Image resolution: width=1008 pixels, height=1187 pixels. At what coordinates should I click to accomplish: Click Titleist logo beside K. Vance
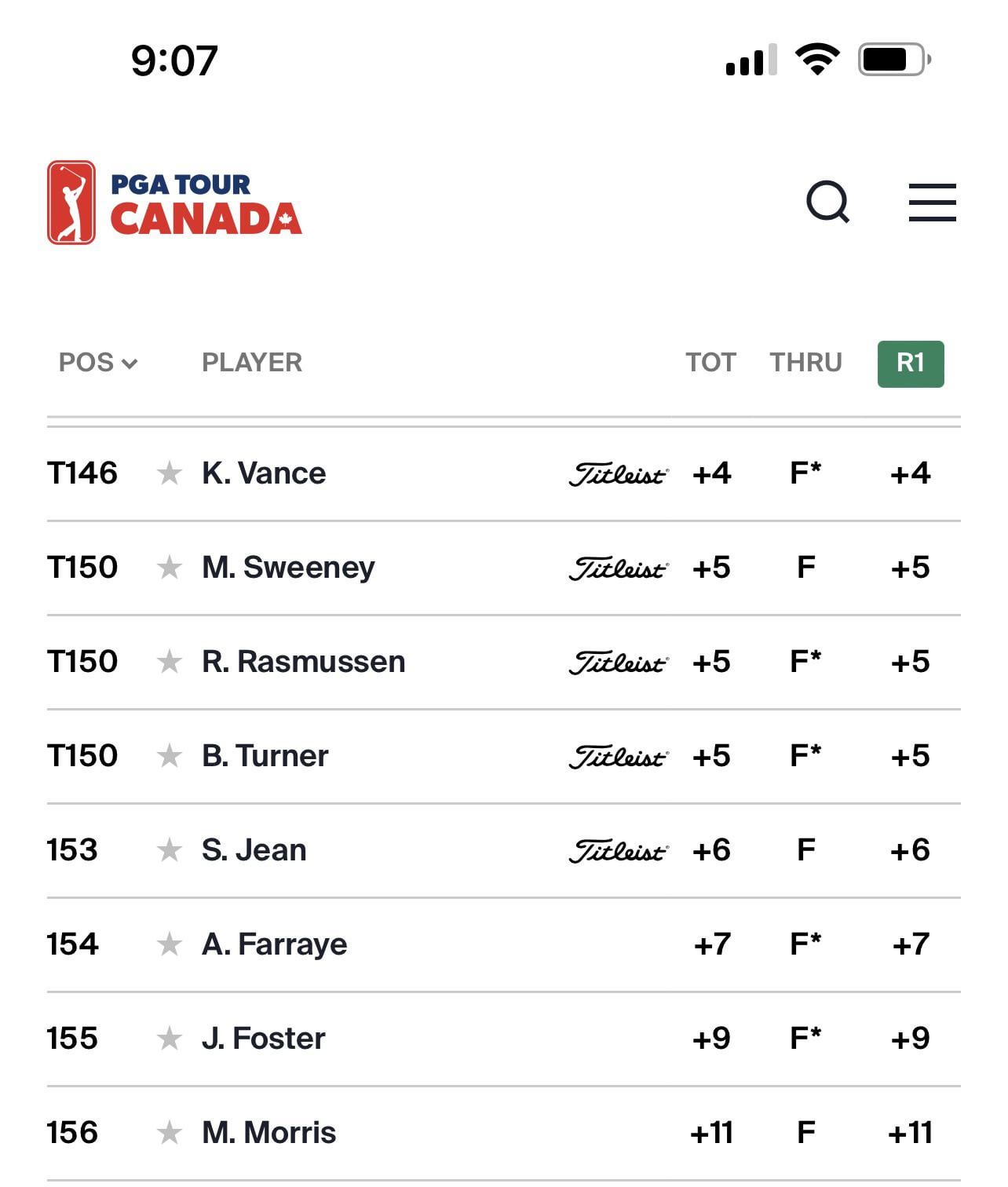pyautogui.click(x=619, y=474)
